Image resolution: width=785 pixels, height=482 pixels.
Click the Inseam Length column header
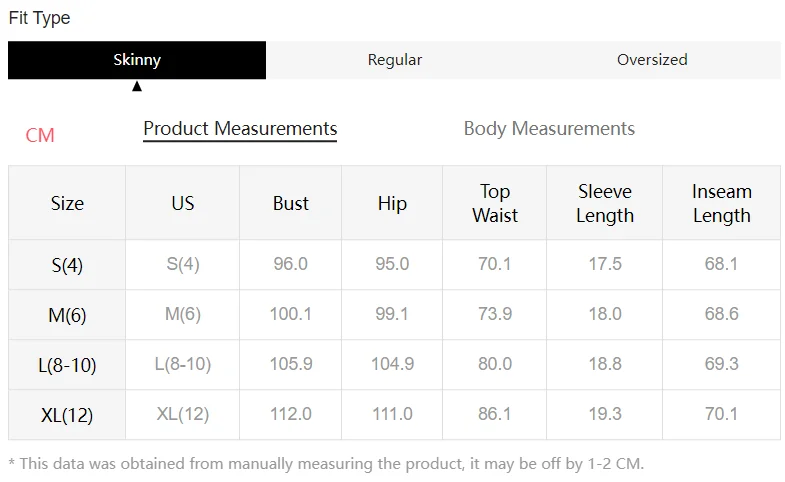[721, 203]
